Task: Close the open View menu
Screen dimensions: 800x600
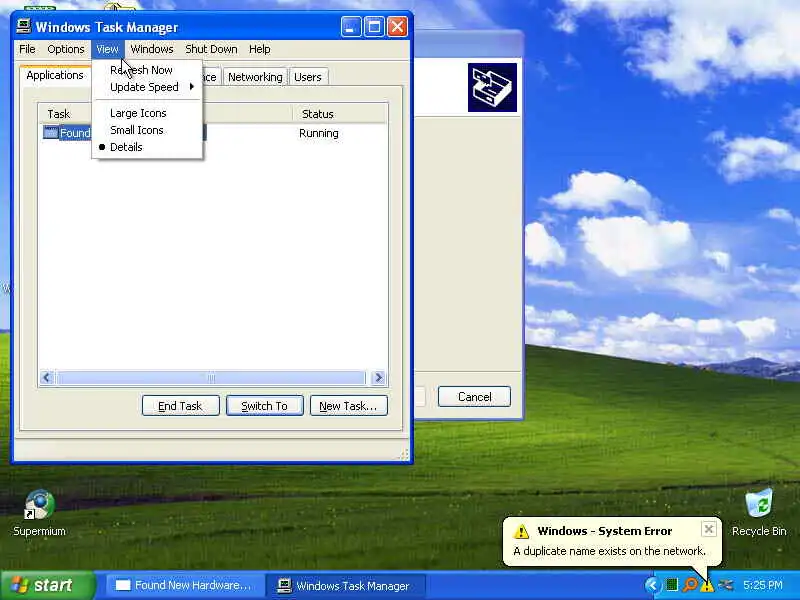Action: pos(107,49)
